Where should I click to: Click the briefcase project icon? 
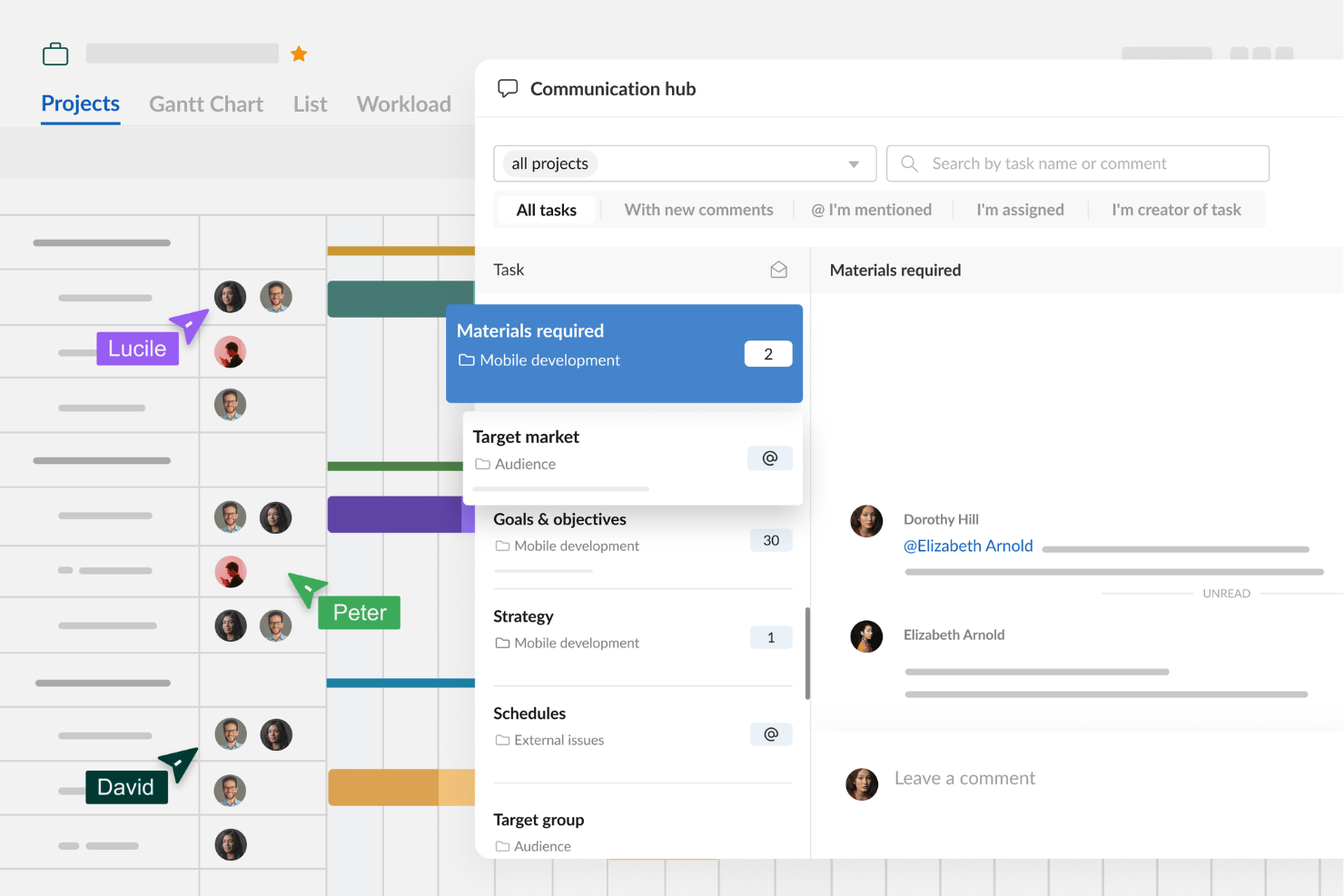[x=55, y=54]
